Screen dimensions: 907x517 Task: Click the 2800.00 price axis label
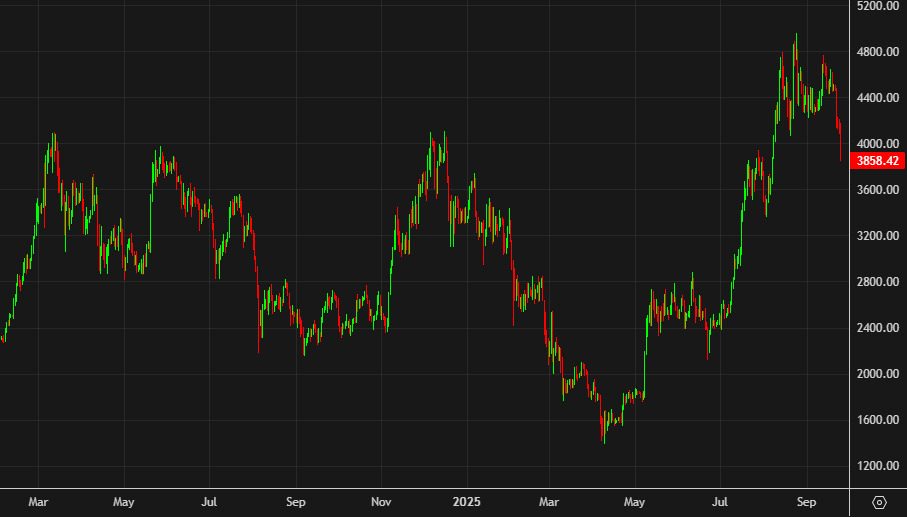tap(878, 282)
